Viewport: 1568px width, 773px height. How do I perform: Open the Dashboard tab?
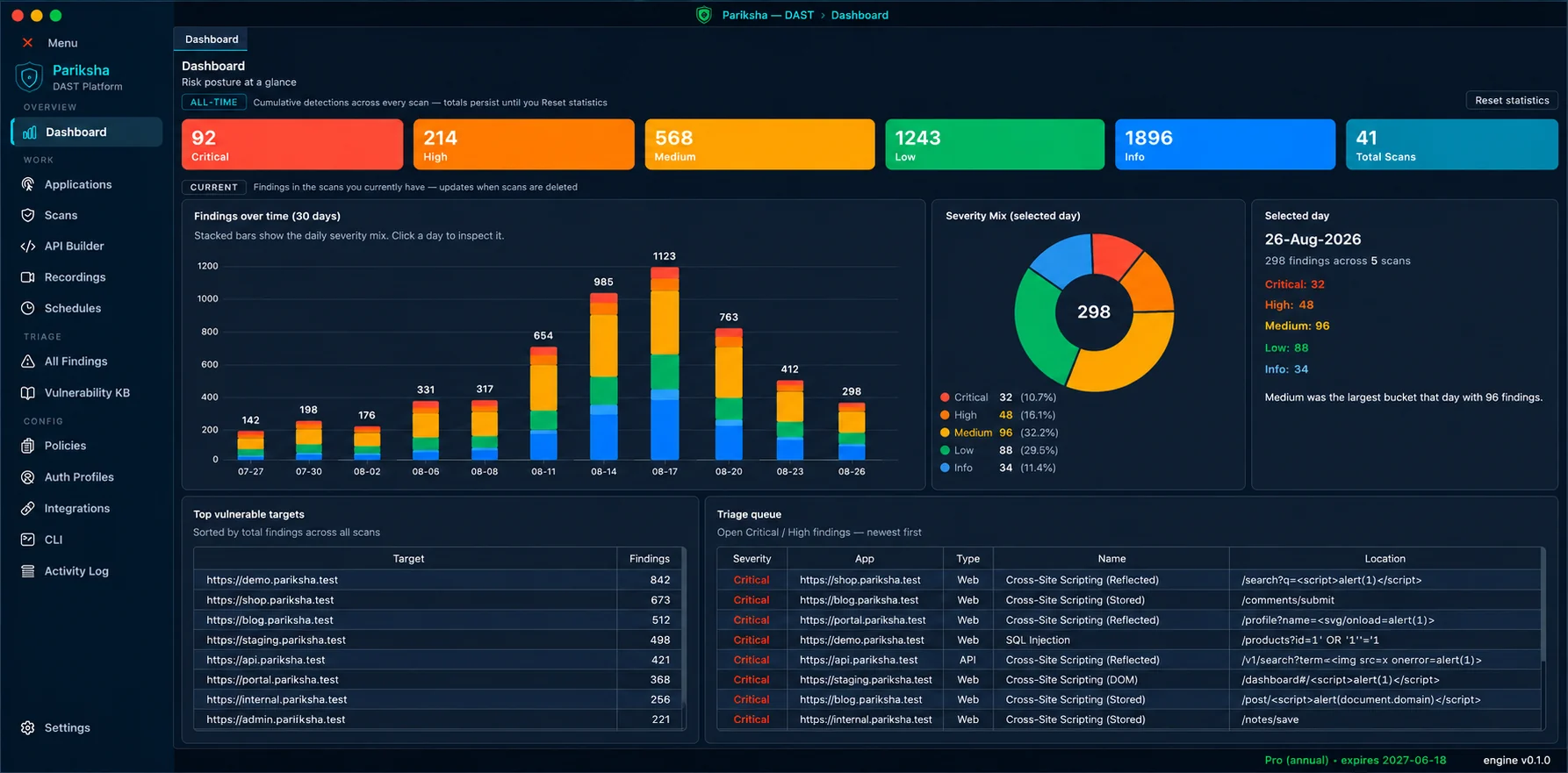pyautogui.click(x=212, y=39)
